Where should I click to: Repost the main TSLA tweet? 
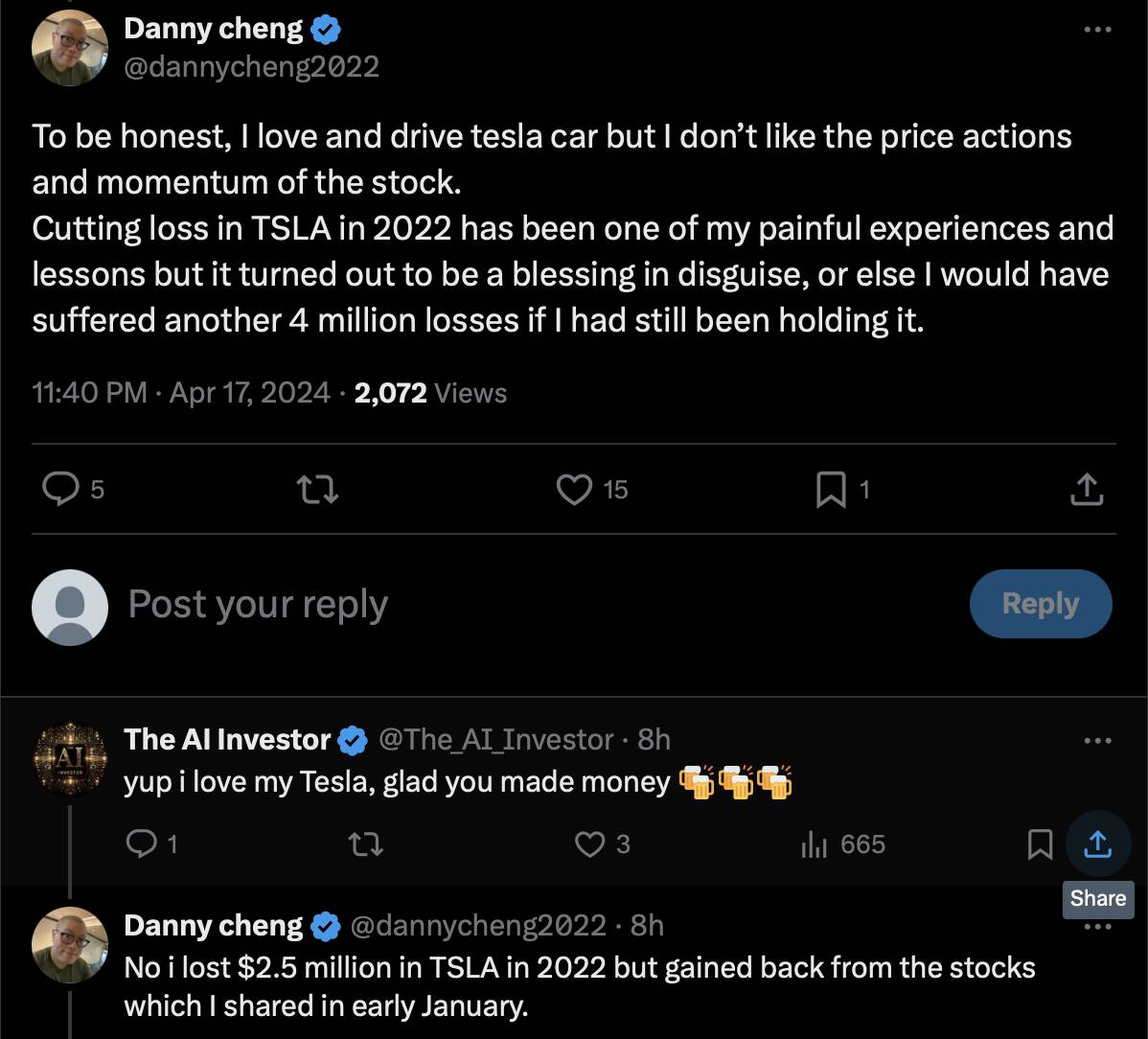pos(317,490)
